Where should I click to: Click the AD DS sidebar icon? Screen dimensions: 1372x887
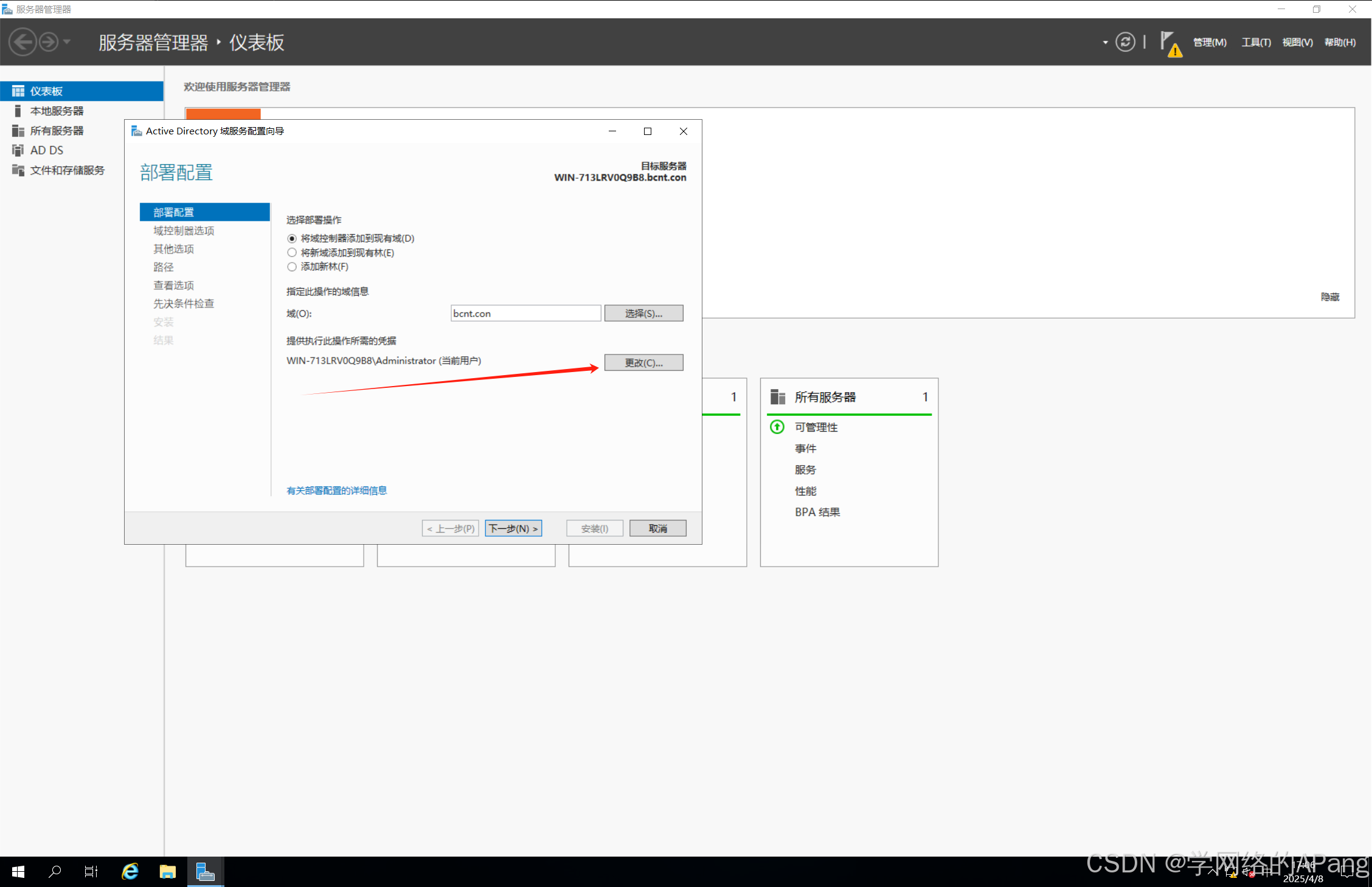point(18,150)
